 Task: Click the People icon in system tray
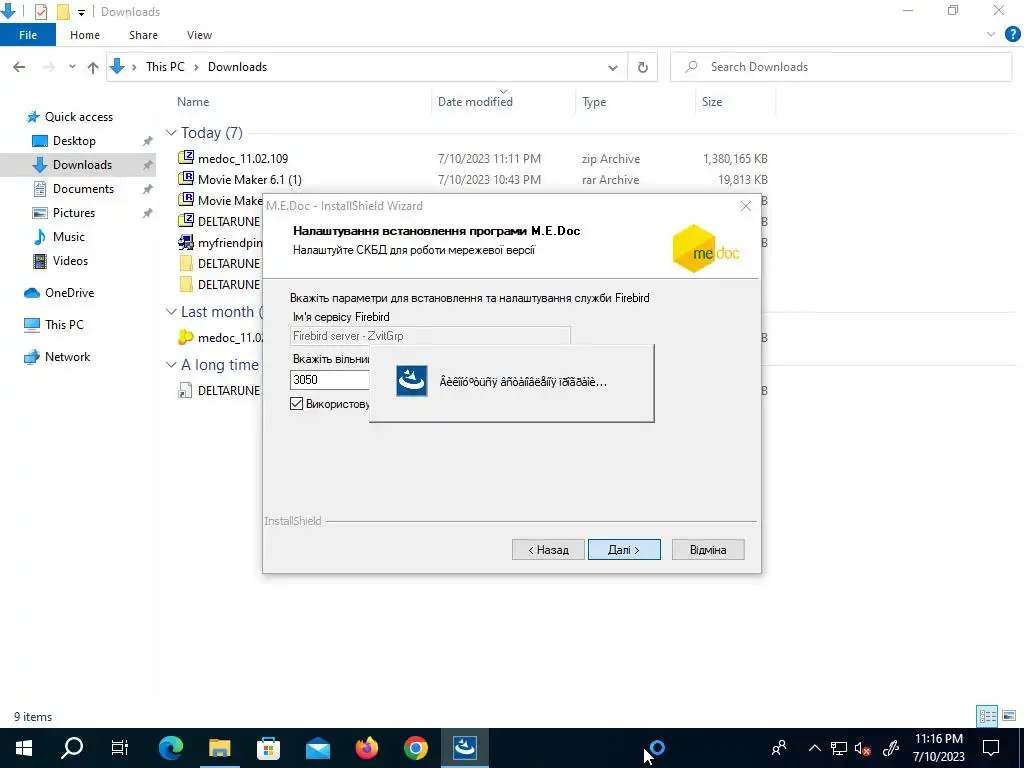(779, 748)
